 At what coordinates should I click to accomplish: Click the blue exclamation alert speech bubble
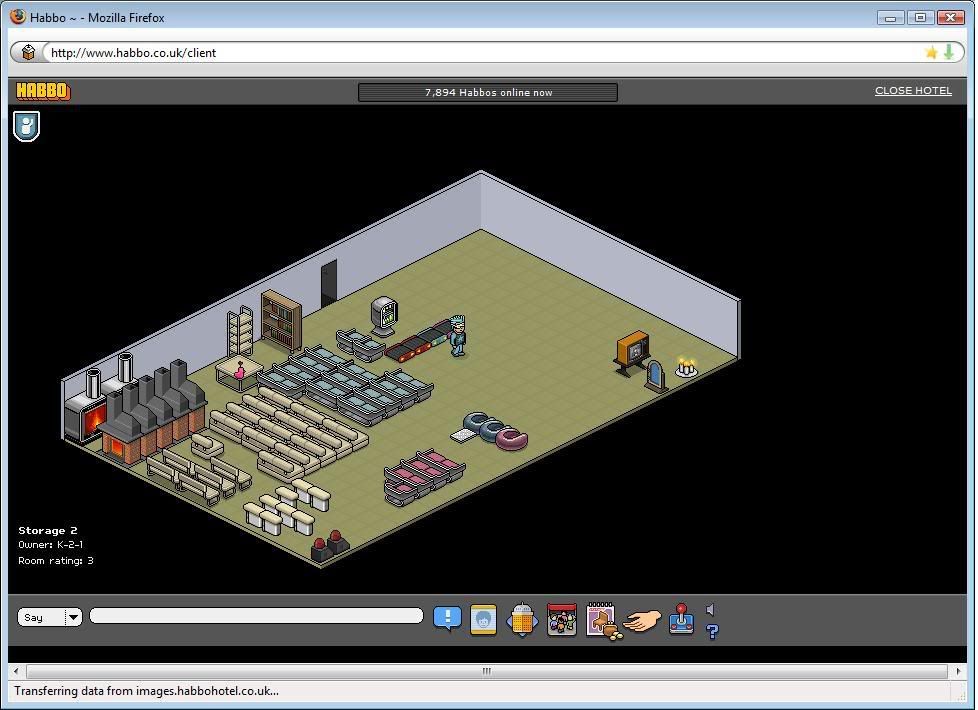pyautogui.click(x=447, y=618)
